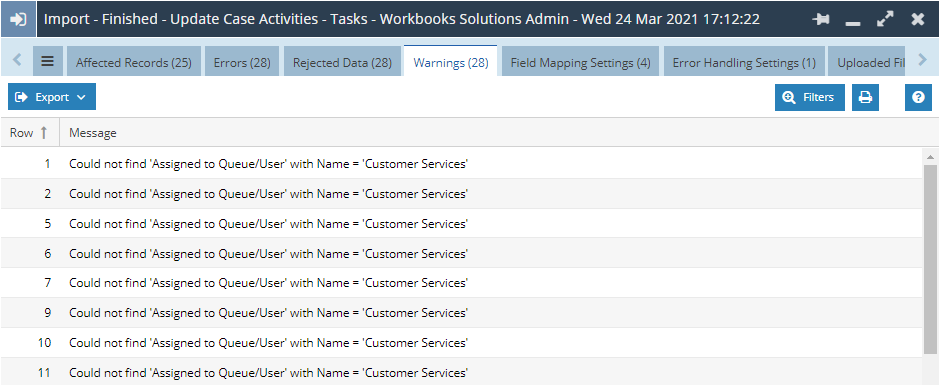Print the warnings list
940x385 pixels.
[x=865, y=97]
